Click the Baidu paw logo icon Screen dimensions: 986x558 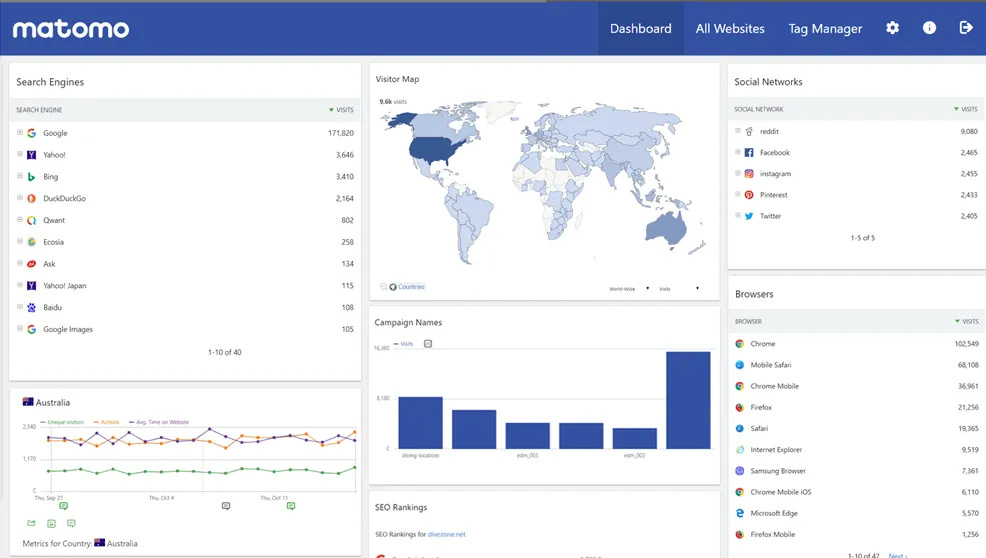click(x=31, y=308)
